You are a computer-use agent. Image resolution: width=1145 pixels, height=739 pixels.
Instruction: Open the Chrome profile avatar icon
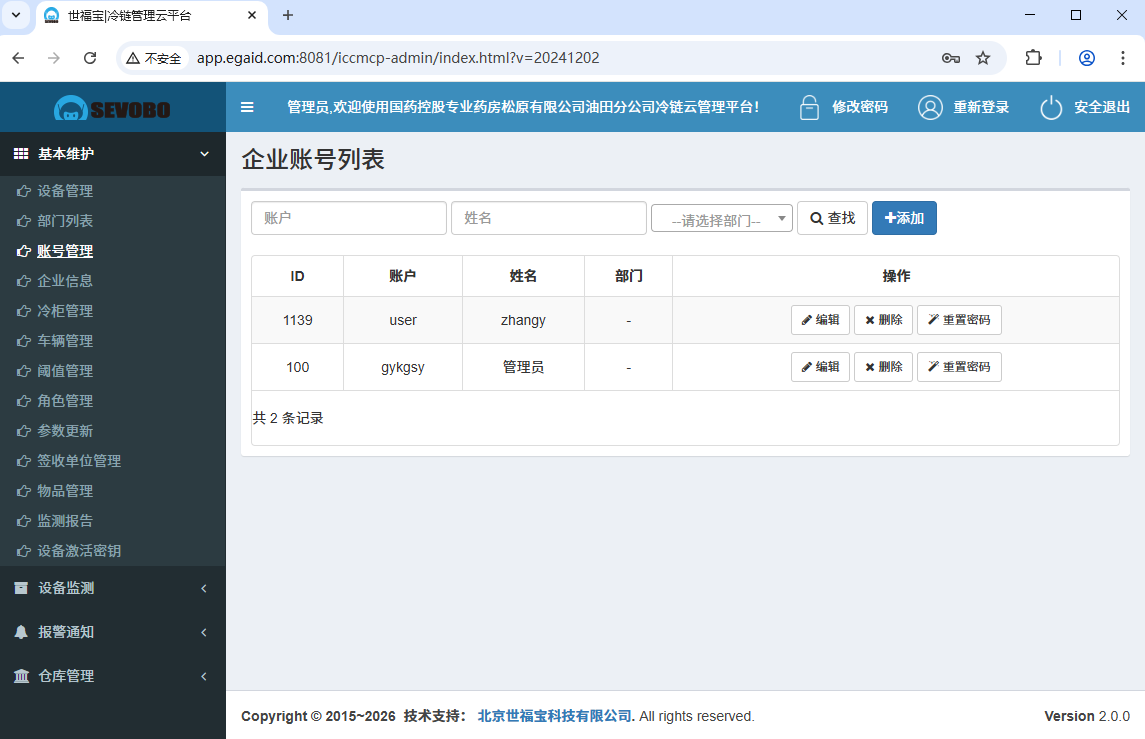pos(1087,58)
